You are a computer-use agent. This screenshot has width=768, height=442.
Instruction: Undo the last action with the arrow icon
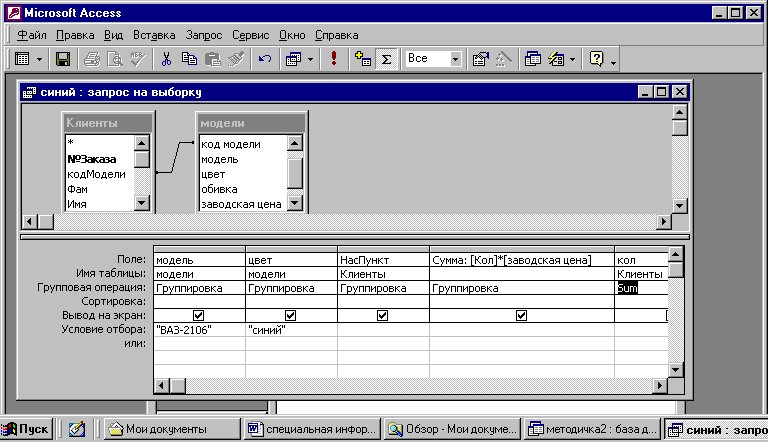265,59
